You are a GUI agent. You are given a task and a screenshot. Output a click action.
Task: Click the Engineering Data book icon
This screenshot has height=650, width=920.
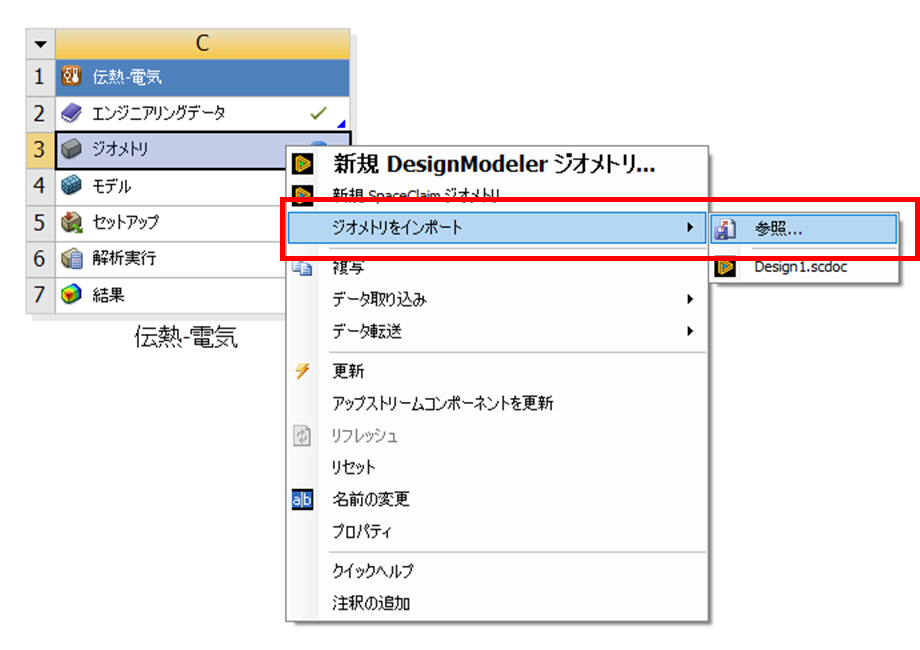point(72,113)
